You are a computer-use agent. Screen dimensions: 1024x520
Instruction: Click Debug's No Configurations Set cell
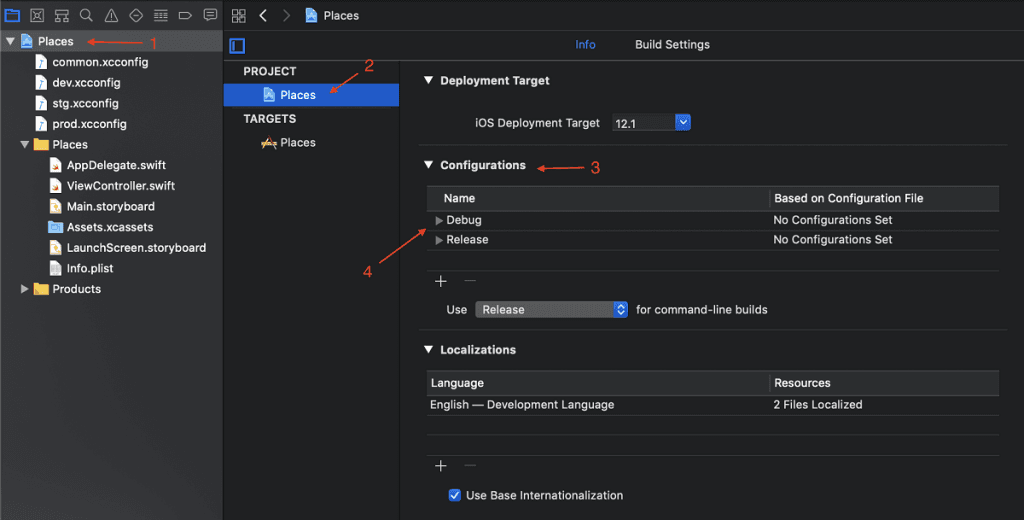coord(833,220)
